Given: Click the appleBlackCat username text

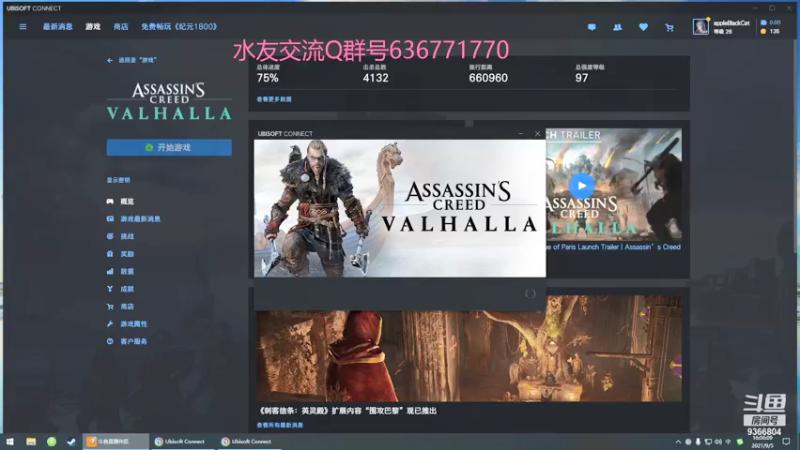Looking at the screenshot, I should click(x=731, y=23).
